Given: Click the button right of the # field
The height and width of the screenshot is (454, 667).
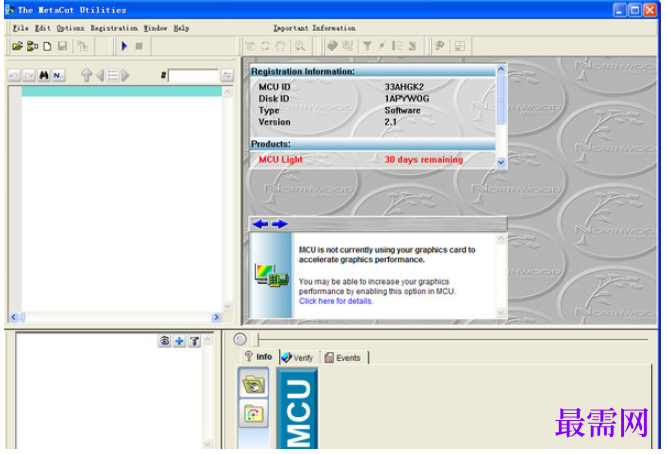Looking at the screenshot, I should [x=227, y=76].
